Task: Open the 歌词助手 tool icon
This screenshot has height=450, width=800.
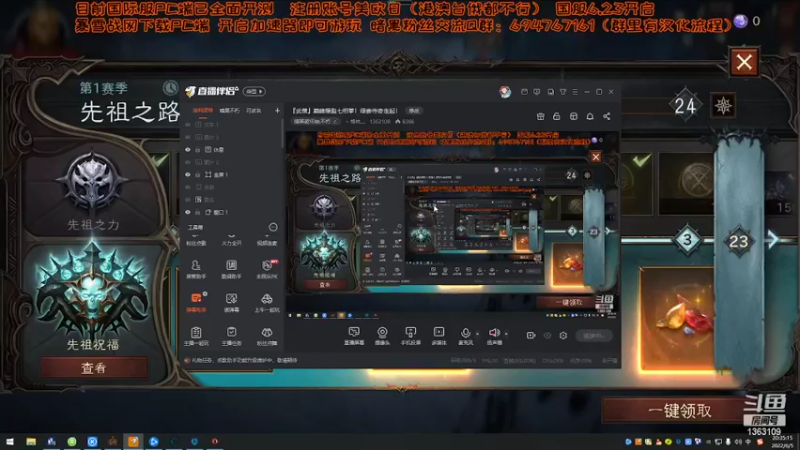Action: coord(231,268)
